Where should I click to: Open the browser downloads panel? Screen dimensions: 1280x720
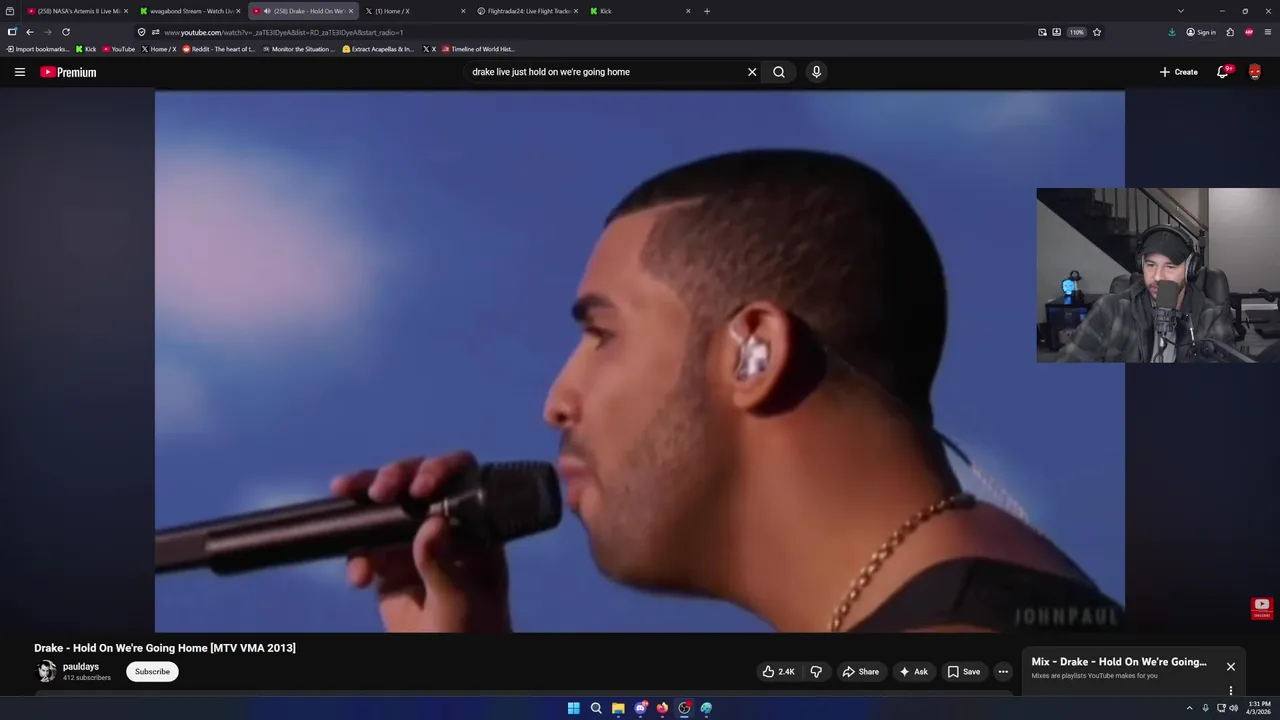pyautogui.click(x=1172, y=32)
